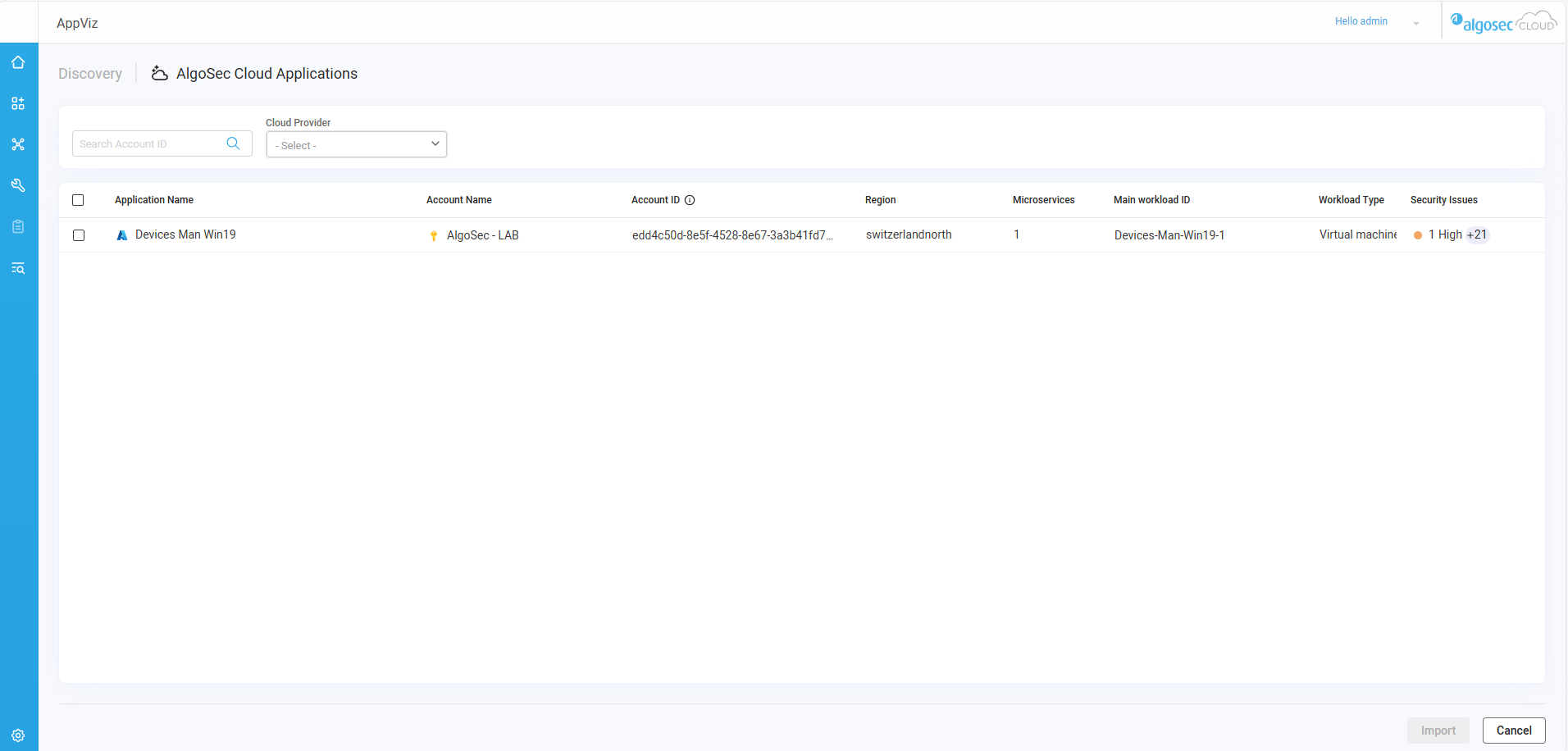Open the search-list discovery icon in sidebar
Viewport: 1568px width, 751px height.
[18, 268]
